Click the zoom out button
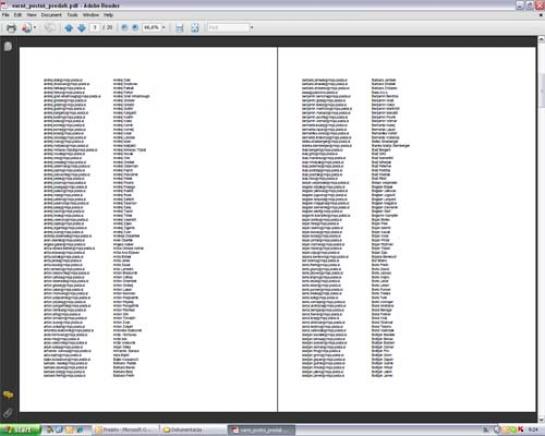Image resolution: width=545 pixels, height=436 pixels. pyautogui.click(x=124, y=27)
